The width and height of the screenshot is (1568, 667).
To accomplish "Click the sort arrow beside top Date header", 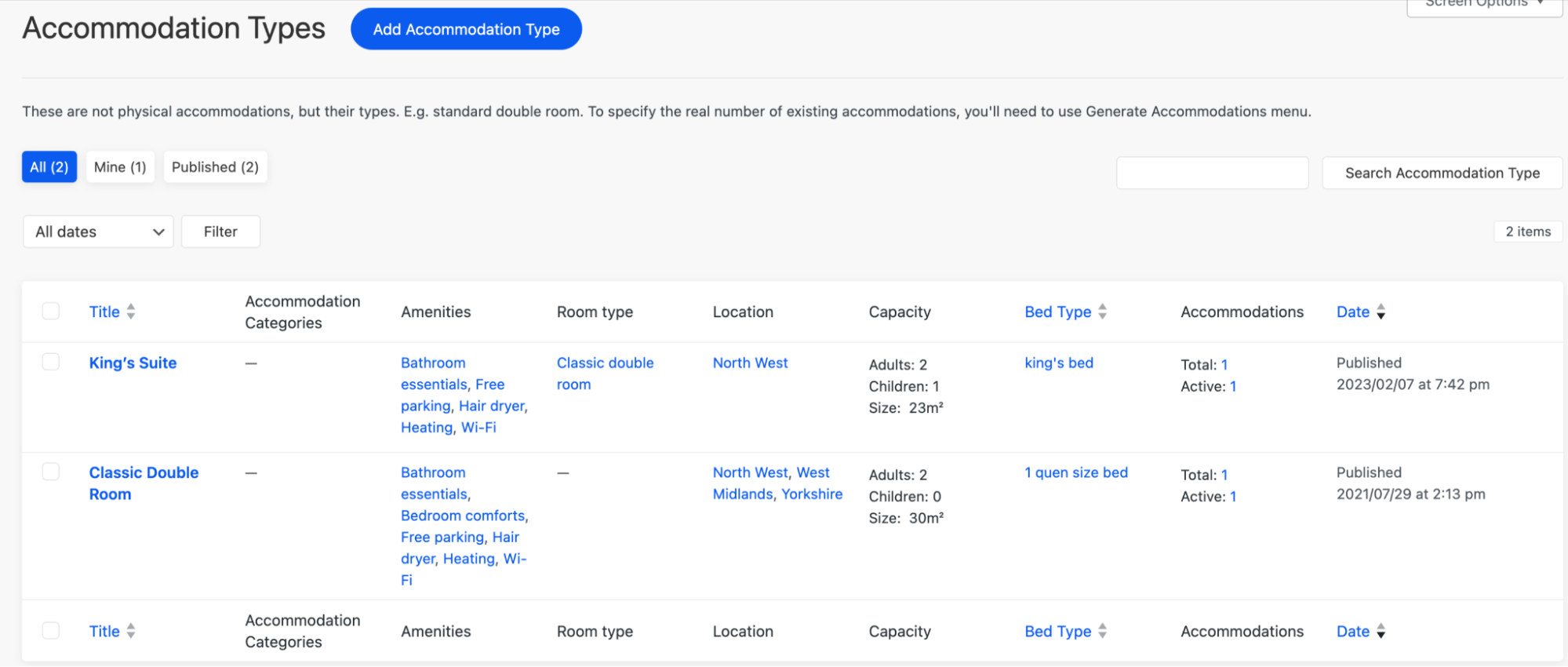I will click(1381, 312).
